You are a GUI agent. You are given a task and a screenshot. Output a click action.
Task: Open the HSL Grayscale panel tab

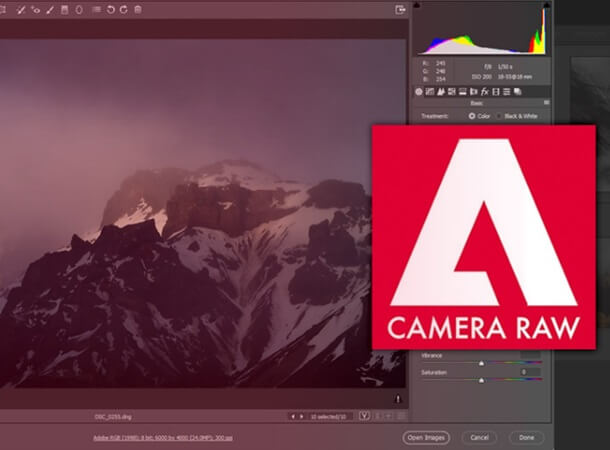pyautogui.click(x=452, y=92)
